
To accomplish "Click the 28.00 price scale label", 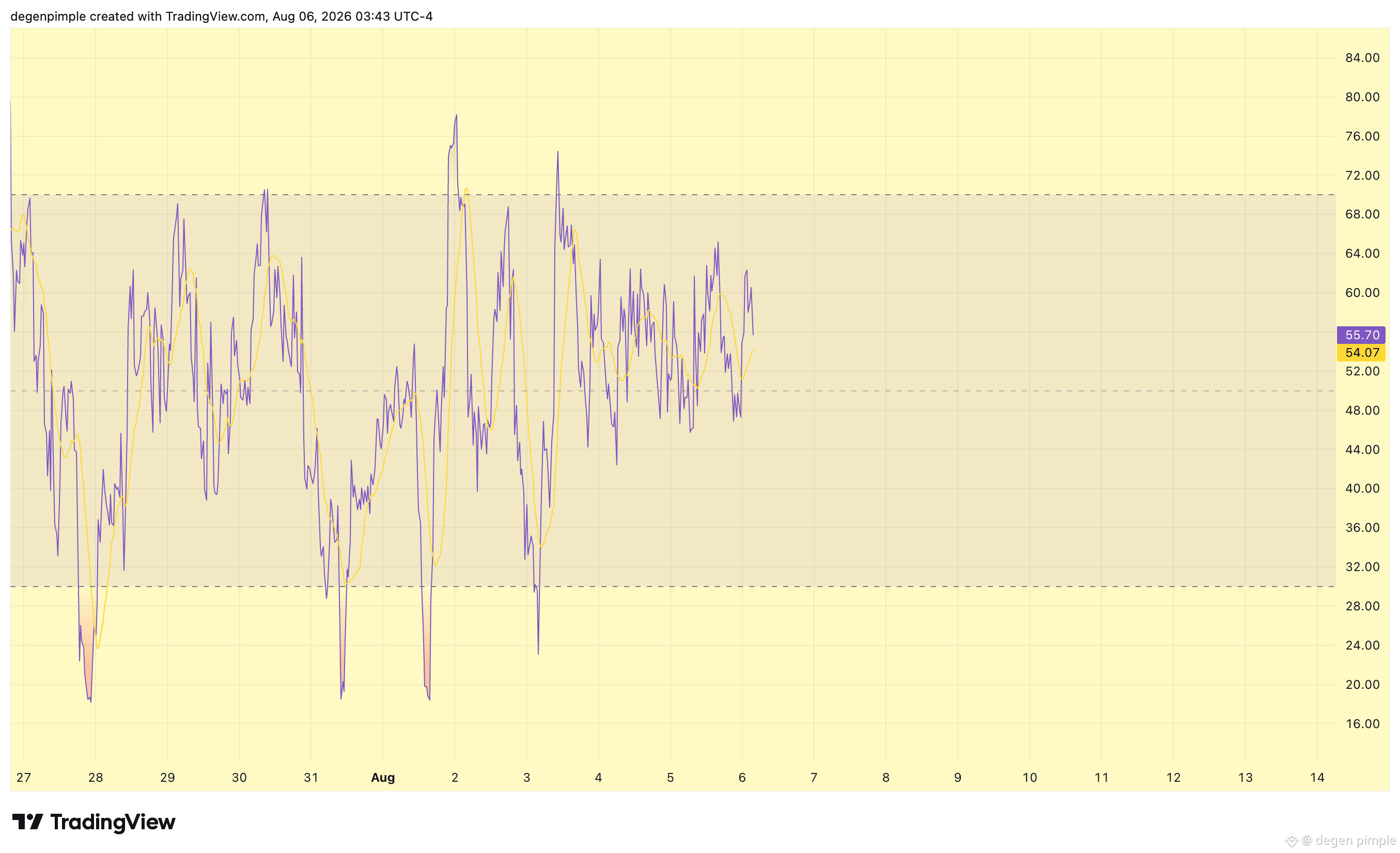I will [x=1362, y=606].
